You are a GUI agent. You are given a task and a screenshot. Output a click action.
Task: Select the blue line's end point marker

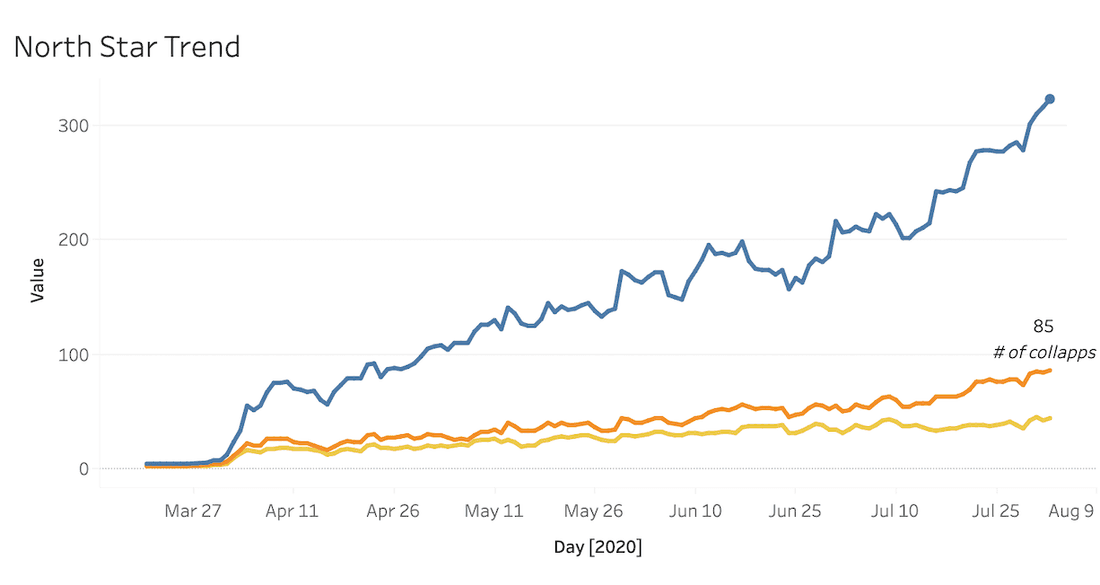pyautogui.click(x=1050, y=99)
